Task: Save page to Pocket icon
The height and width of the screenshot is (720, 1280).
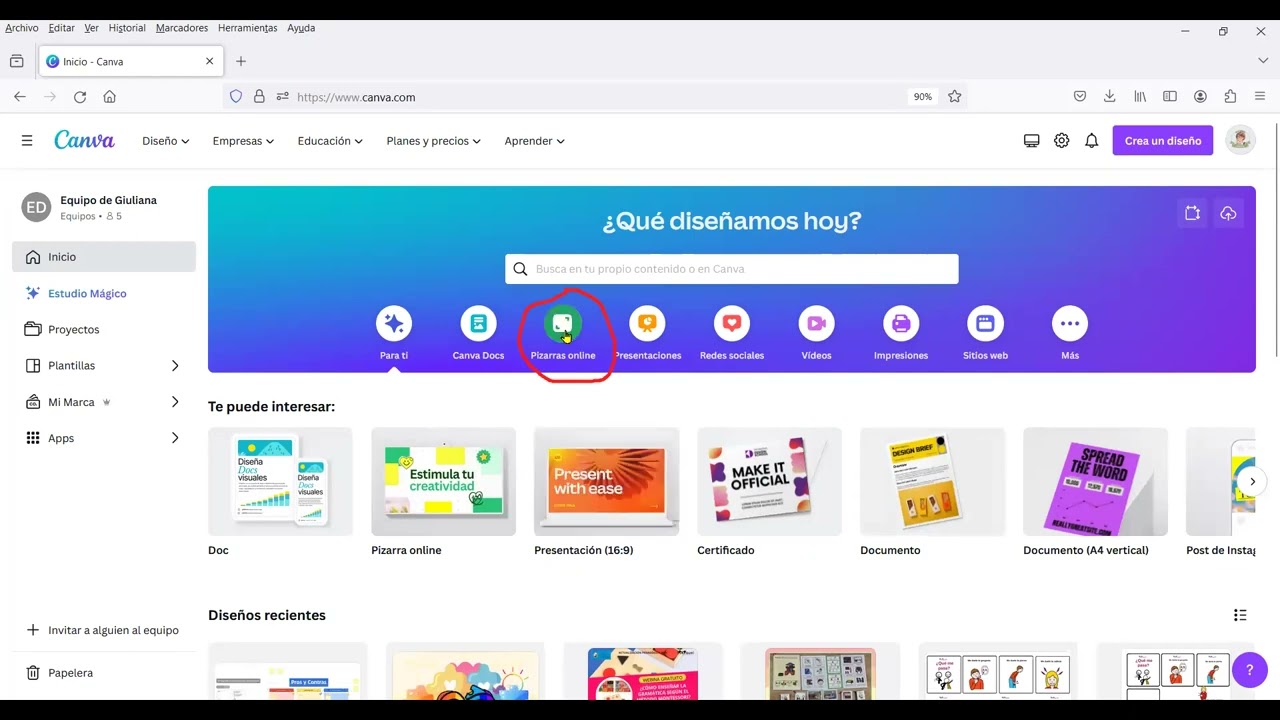Action: [1080, 97]
